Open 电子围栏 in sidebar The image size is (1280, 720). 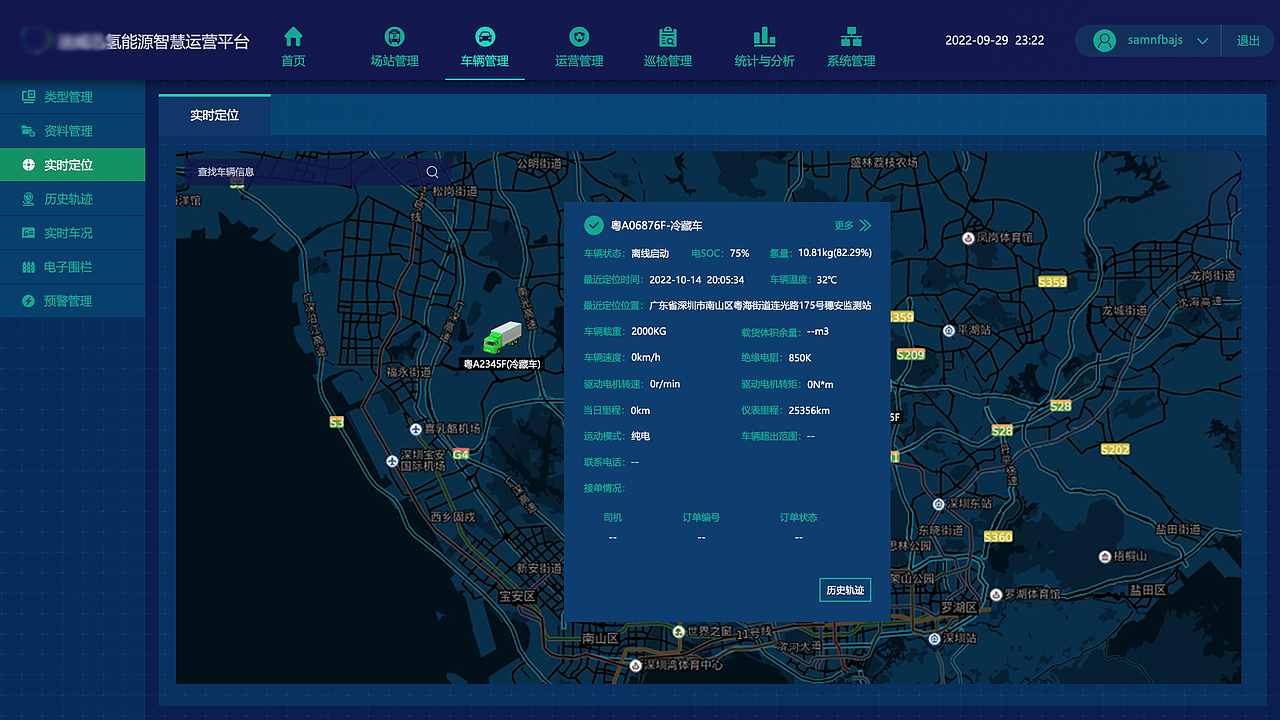[72, 267]
